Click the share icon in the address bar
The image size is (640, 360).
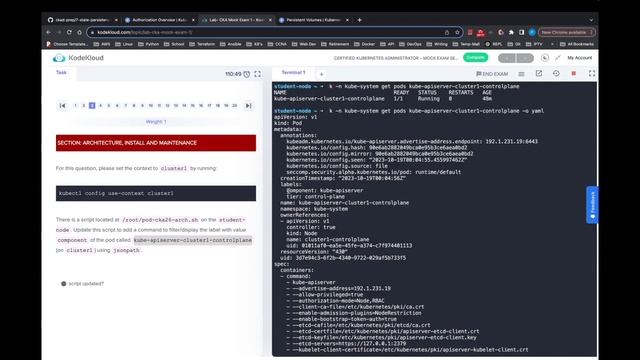(x=447, y=32)
